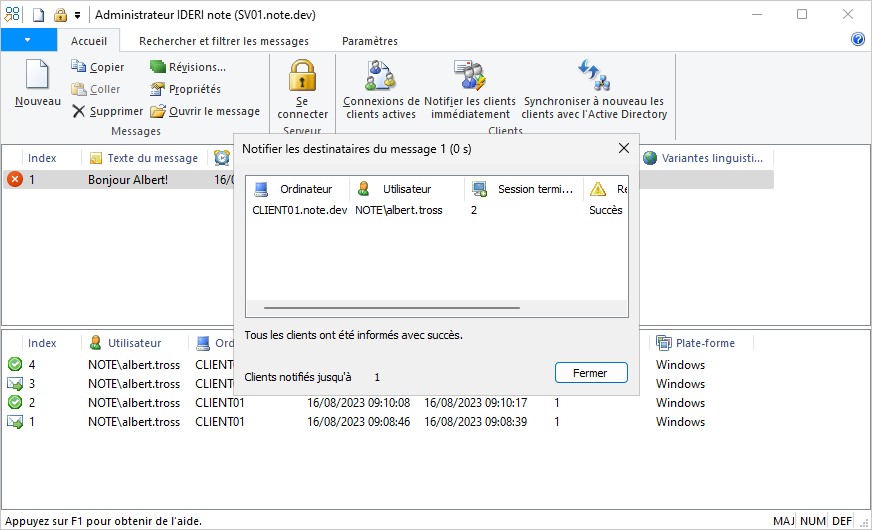Click the MAJ status bar indicator
This screenshot has width=872, height=530.
click(783, 521)
